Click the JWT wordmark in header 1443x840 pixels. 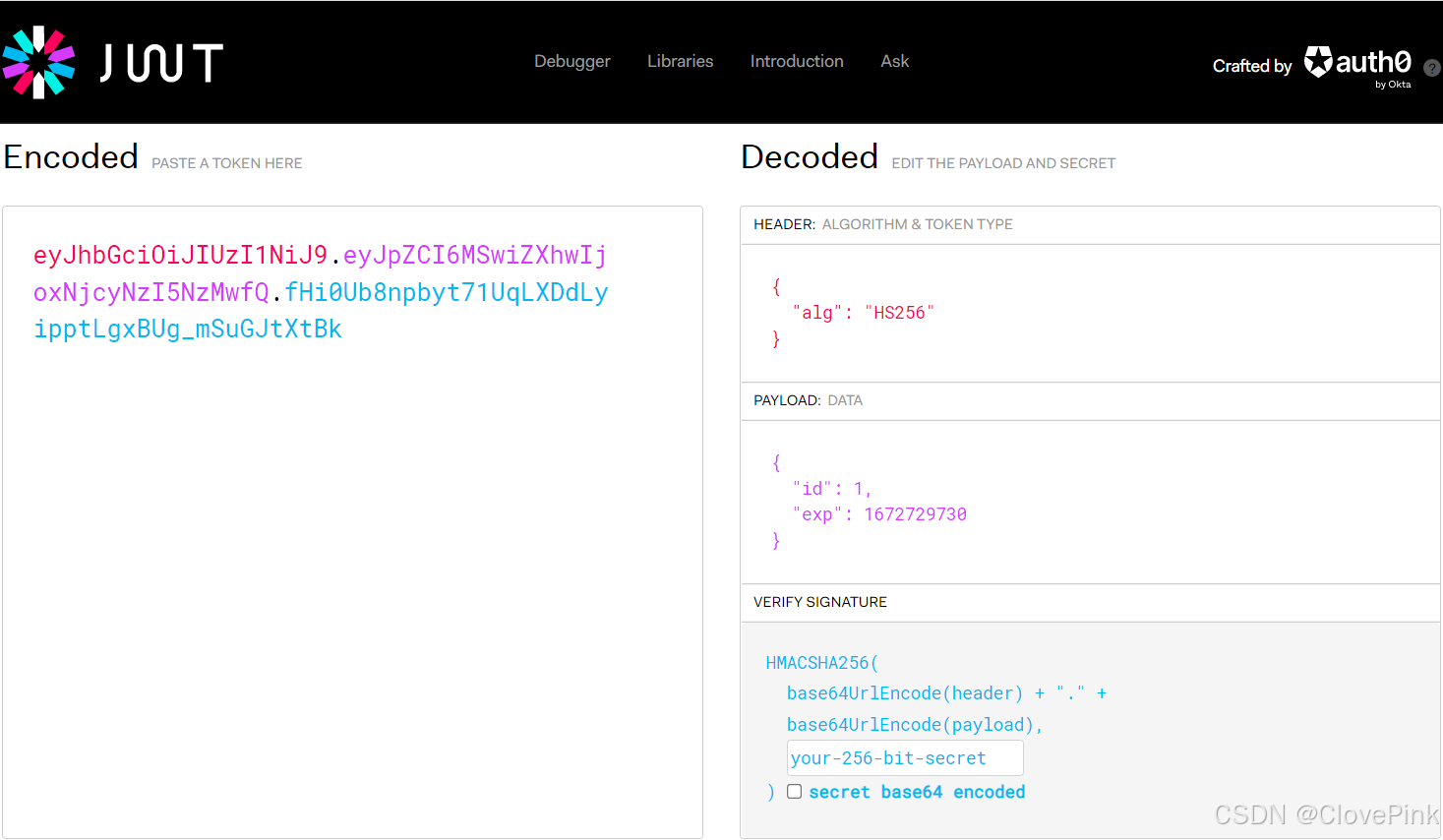click(x=162, y=63)
